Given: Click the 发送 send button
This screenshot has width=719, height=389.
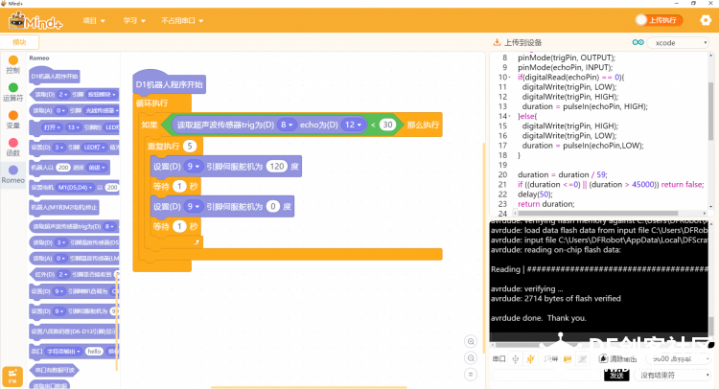Looking at the screenshot, I should click(x=616, y=375).
